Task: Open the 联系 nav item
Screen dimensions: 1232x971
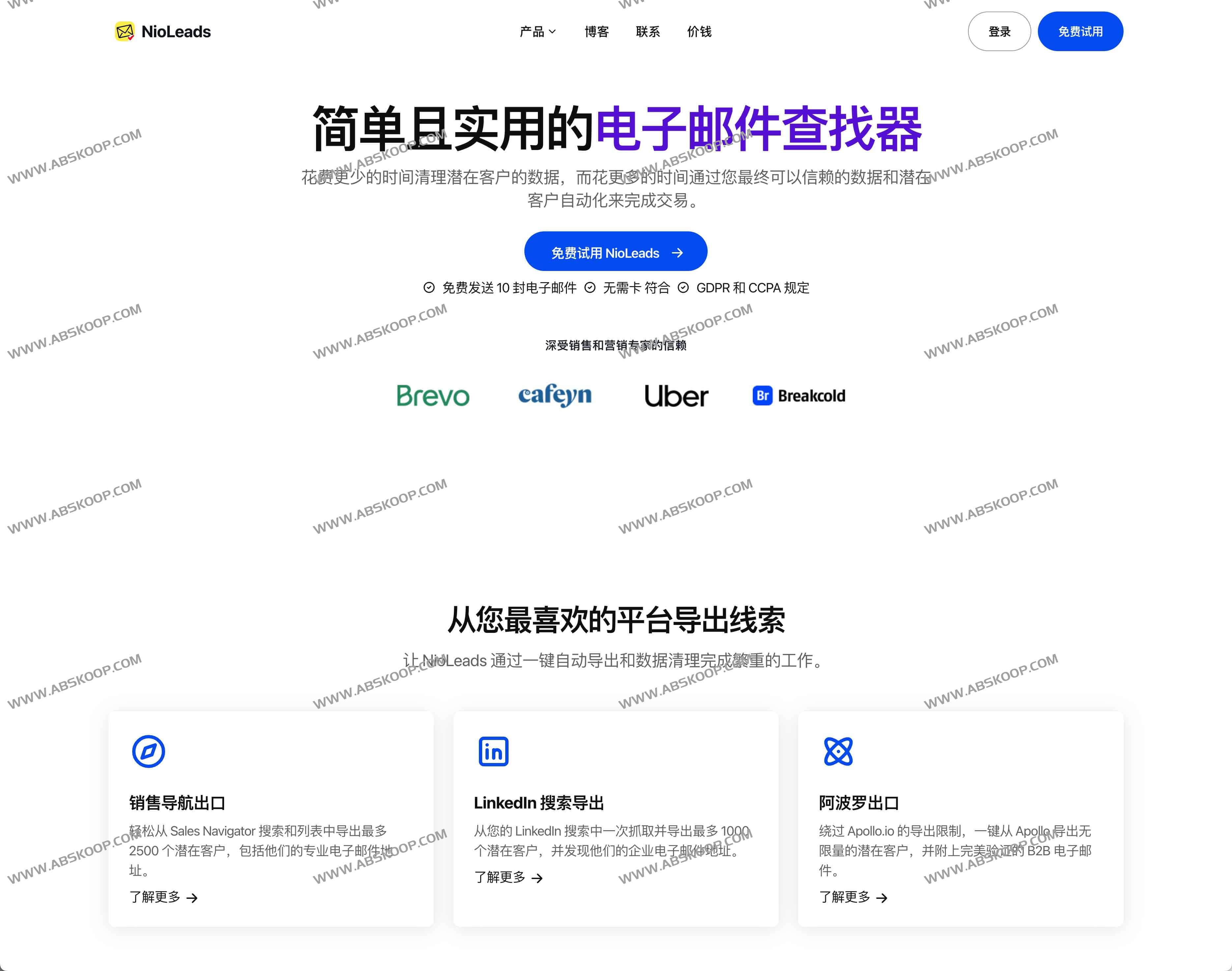Action: (x=648, y=32)
